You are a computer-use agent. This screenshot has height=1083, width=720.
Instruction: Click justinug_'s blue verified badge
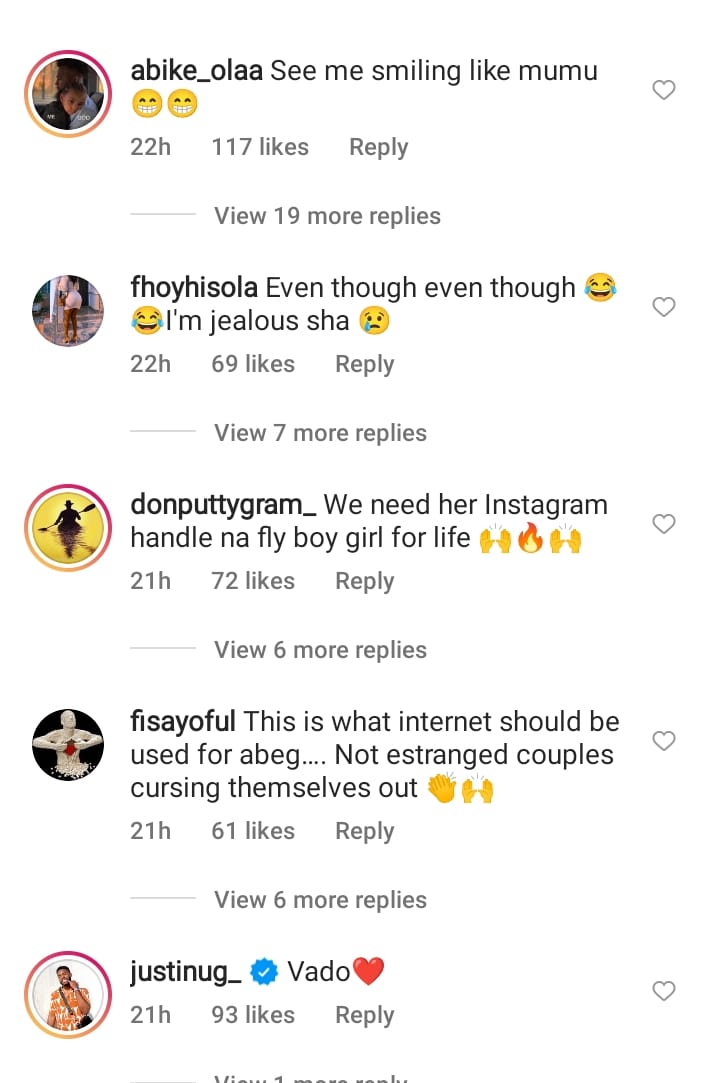(264, 971)
